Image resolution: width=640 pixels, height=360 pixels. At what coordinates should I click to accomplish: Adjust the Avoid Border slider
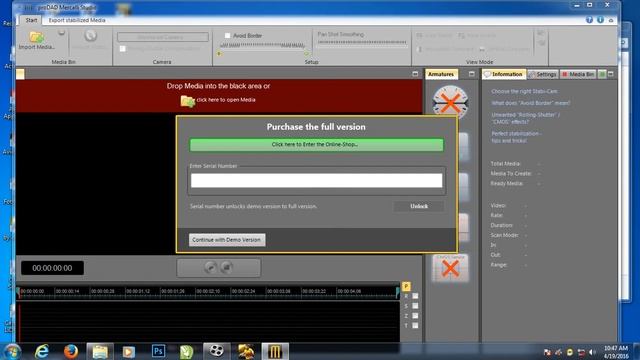[262, 46]
